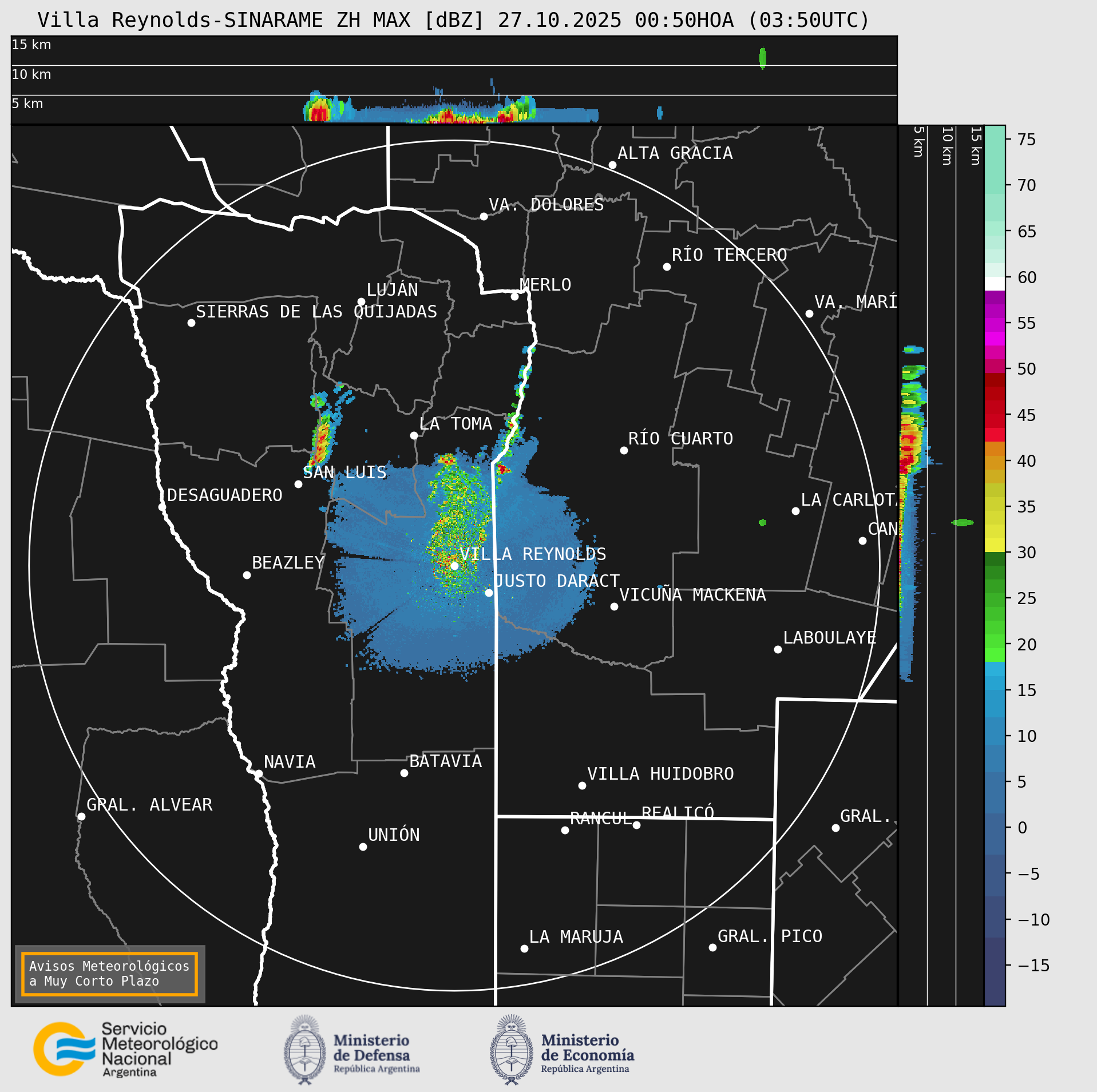
Task: Click the LA MARUJA city label
Action: click(x=576, y=937)
